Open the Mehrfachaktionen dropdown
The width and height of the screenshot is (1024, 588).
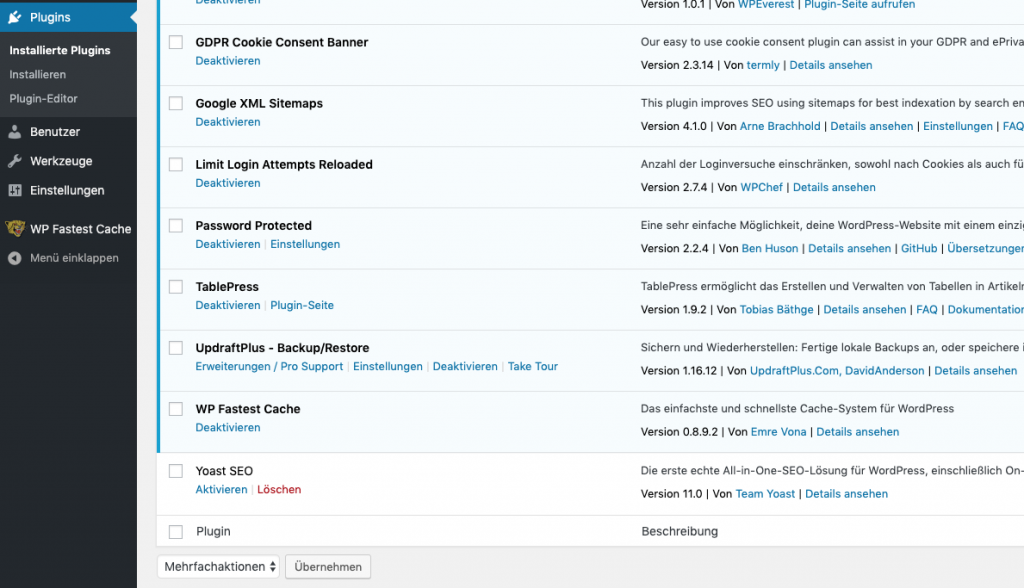coord(220,567)
